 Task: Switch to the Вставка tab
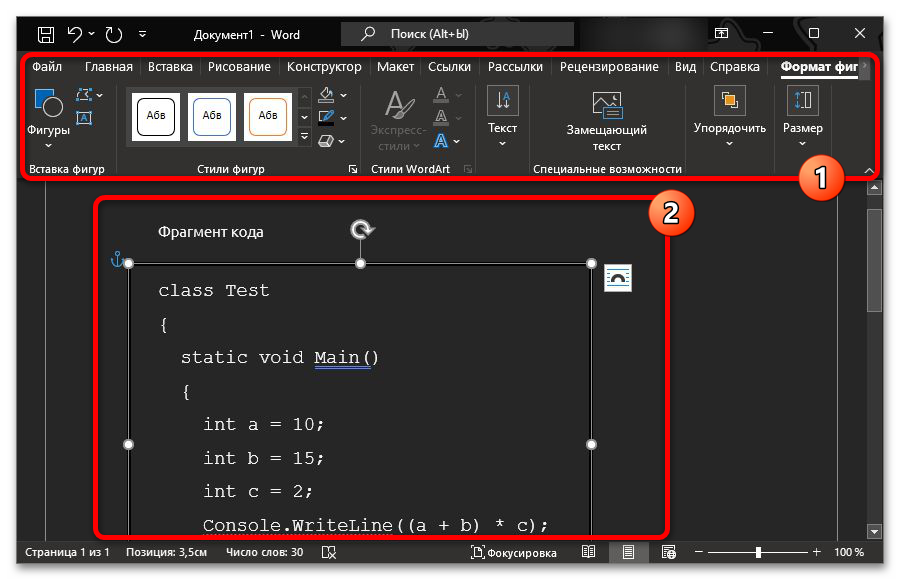coord(170,67)
